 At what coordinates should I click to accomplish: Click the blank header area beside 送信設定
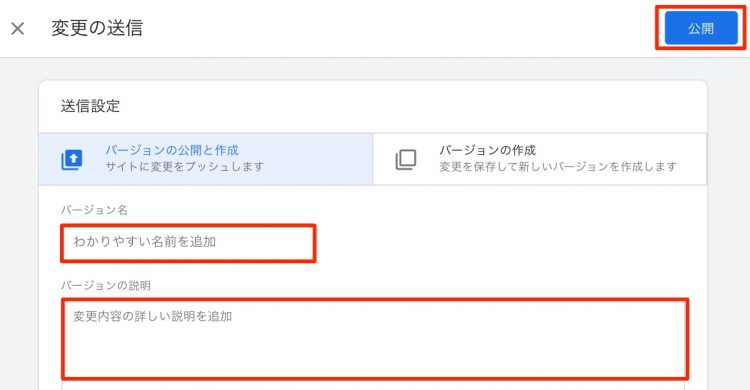point(411,106)
